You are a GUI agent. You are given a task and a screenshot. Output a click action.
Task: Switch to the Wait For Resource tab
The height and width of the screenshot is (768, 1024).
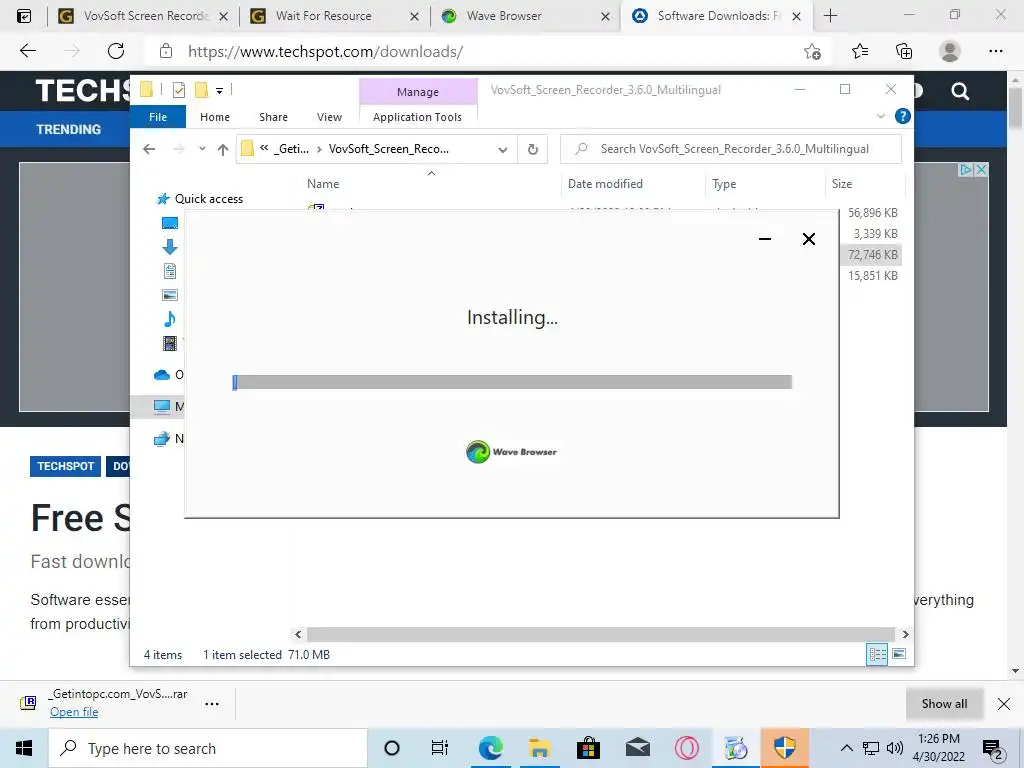click(x=323, y=16)
